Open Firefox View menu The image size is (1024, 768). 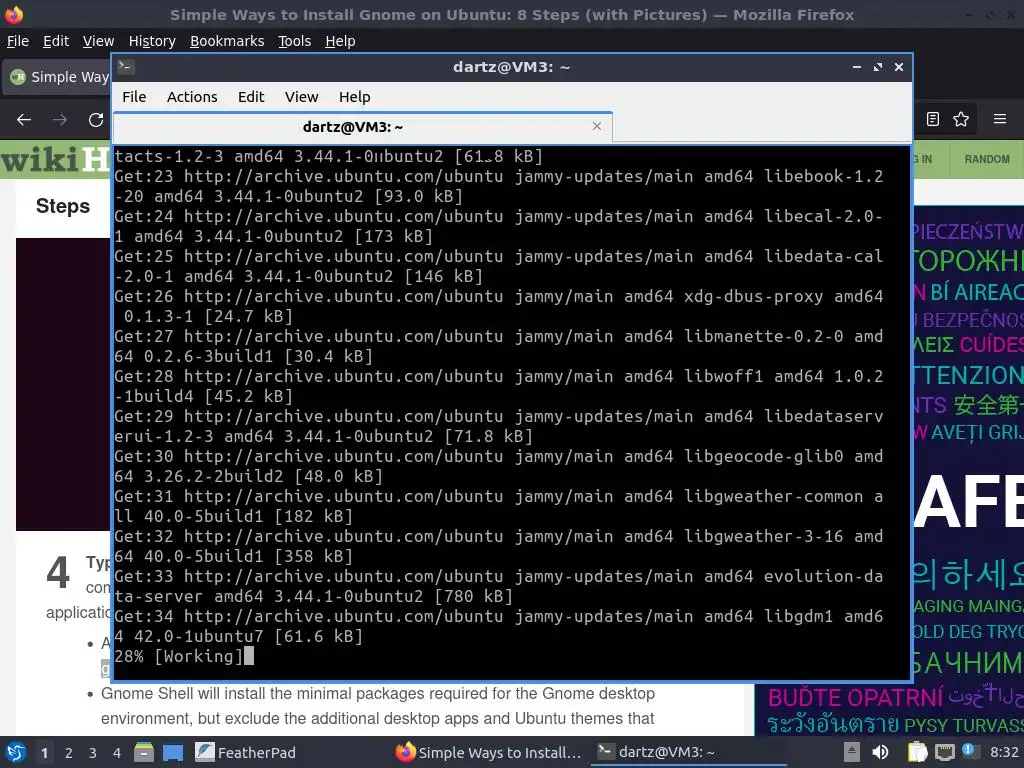click(98, 41)
